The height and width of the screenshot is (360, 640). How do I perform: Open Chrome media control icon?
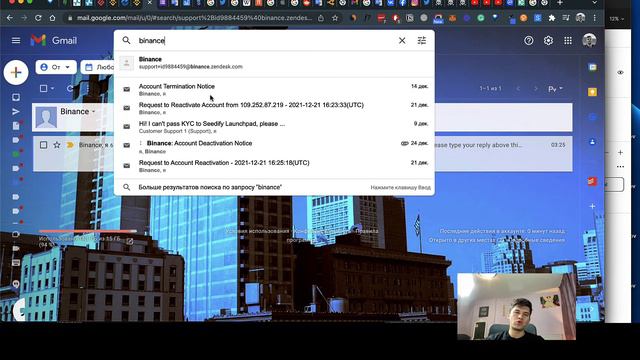(x=566, y=18)
